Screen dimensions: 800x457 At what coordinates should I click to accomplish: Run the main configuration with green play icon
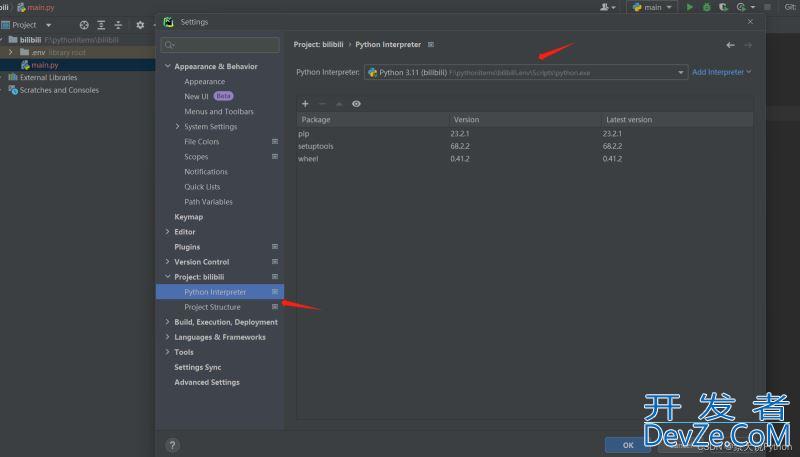point(690,7)
